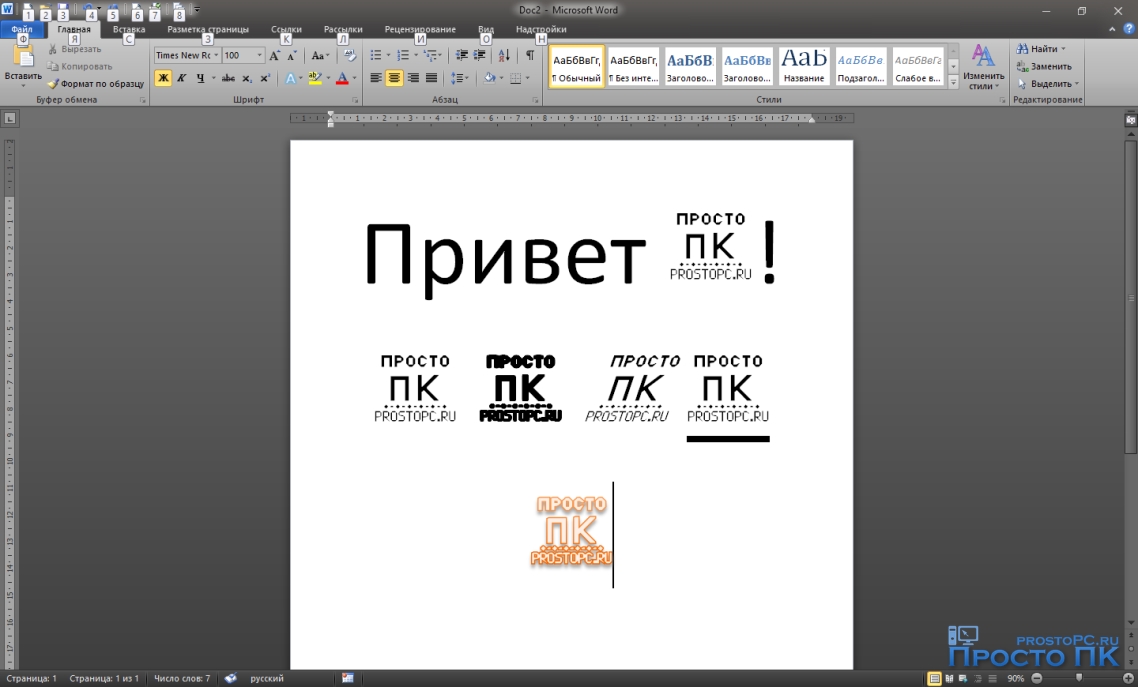The width and height of the screenshot is (1138, 687).
Task: Open the font name dropdown (Times New Roman)
Action: click(x=216, y=55)
